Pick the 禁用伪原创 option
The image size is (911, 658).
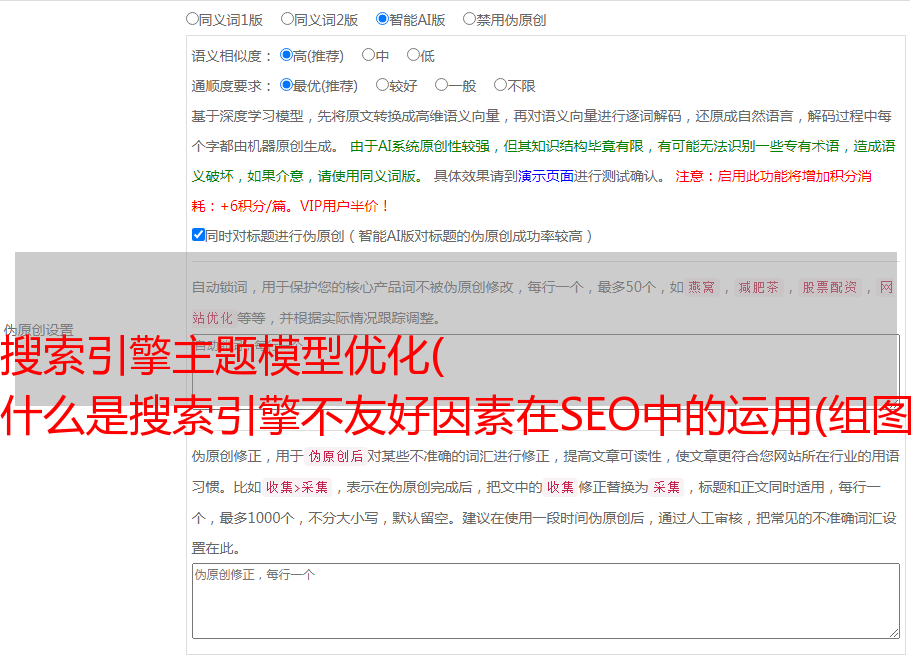(x=469, y=18)
